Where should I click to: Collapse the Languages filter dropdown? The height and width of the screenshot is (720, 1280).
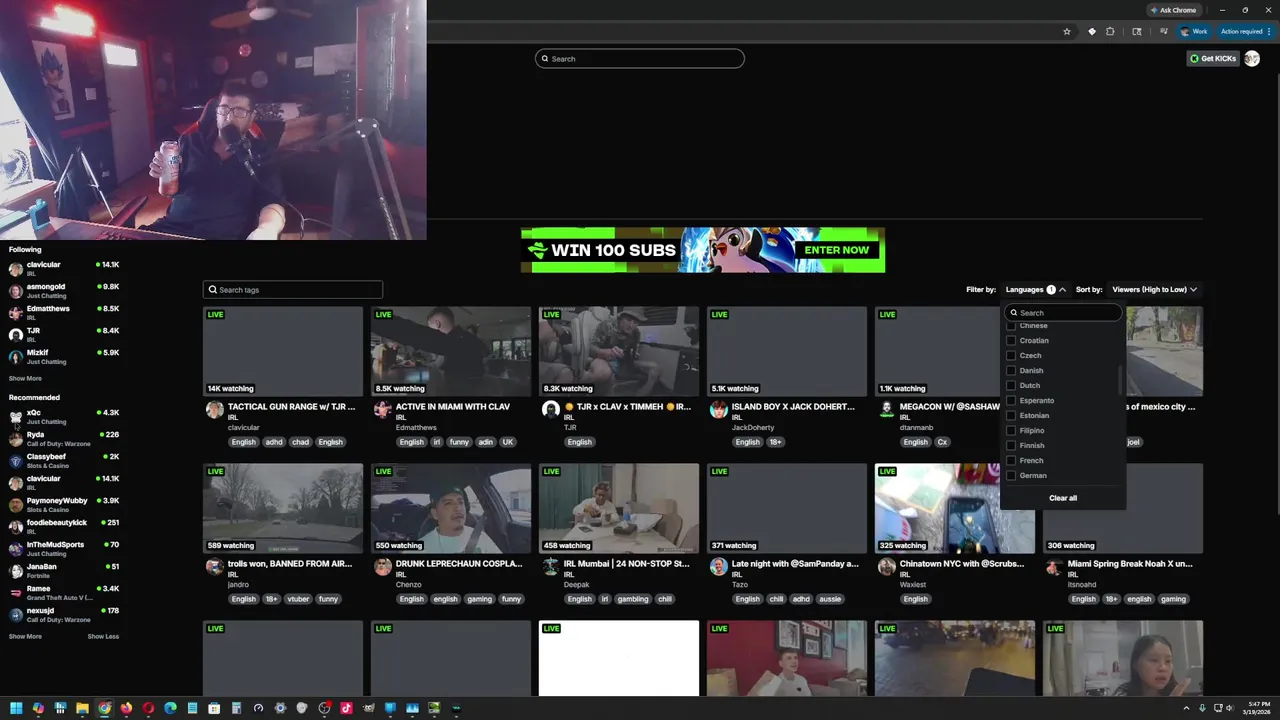click(1035, 289)
